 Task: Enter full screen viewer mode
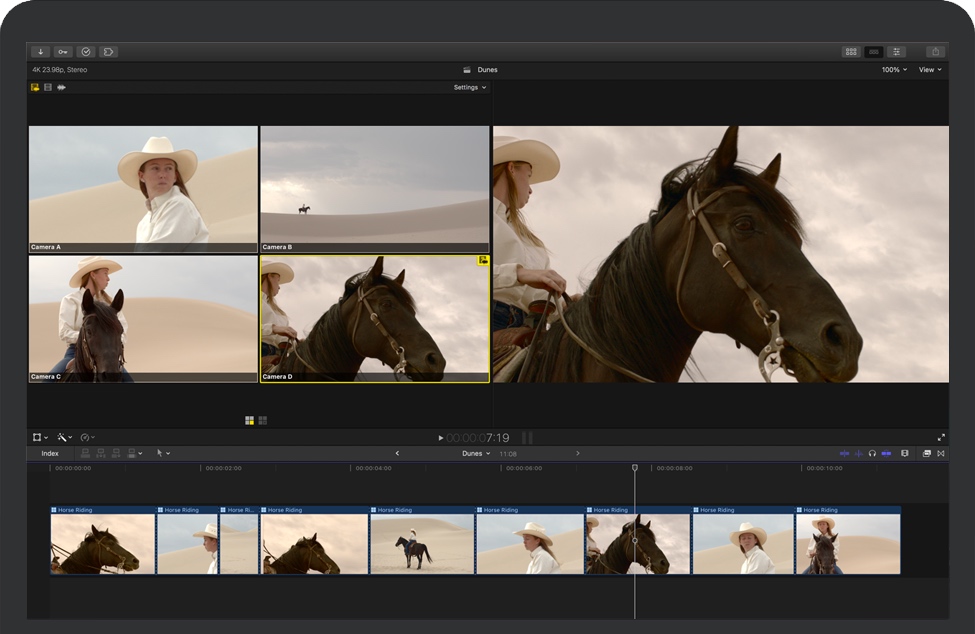(941, 438)
